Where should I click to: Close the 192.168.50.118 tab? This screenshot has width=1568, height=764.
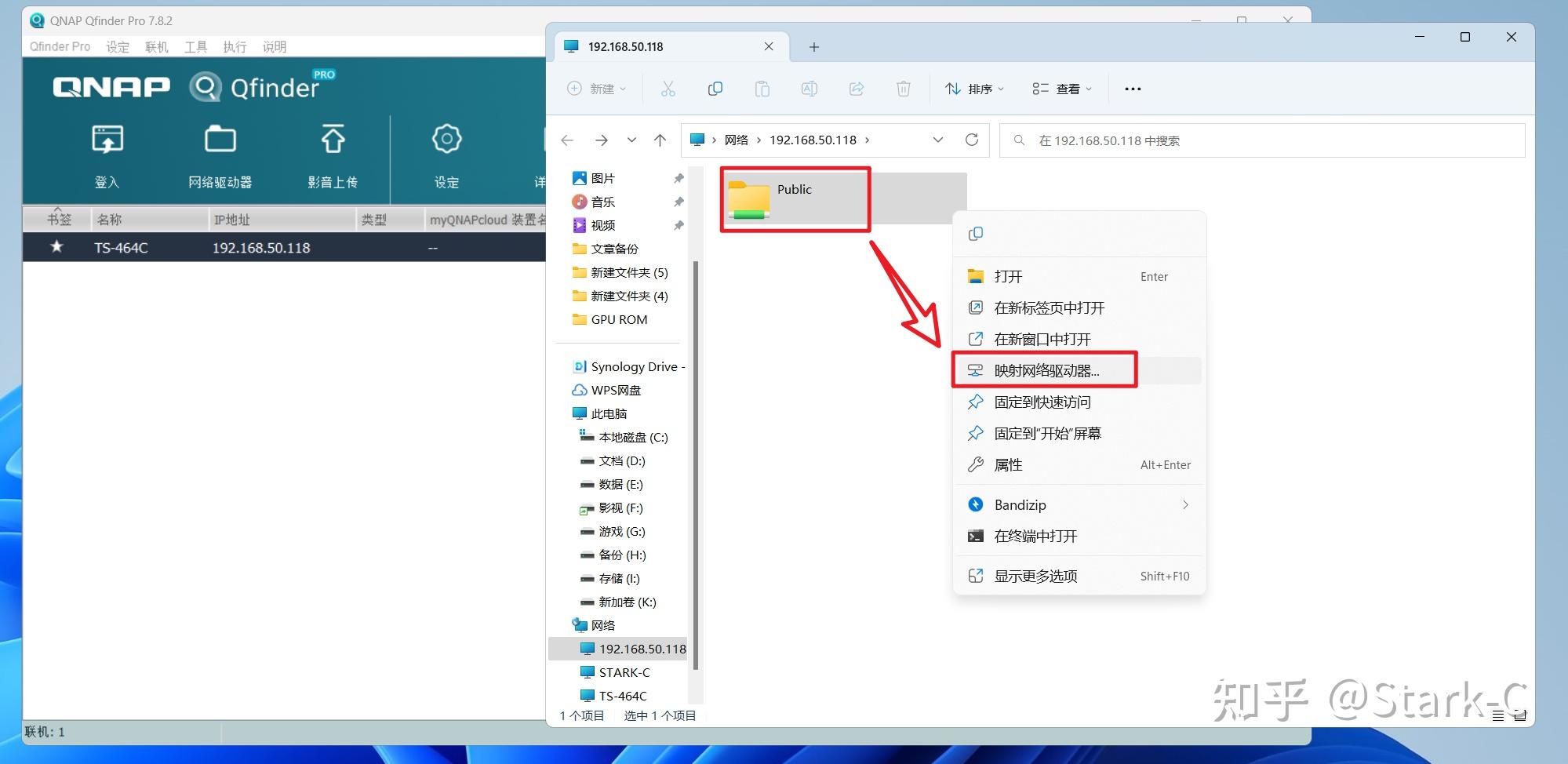[x=769, y=46]
